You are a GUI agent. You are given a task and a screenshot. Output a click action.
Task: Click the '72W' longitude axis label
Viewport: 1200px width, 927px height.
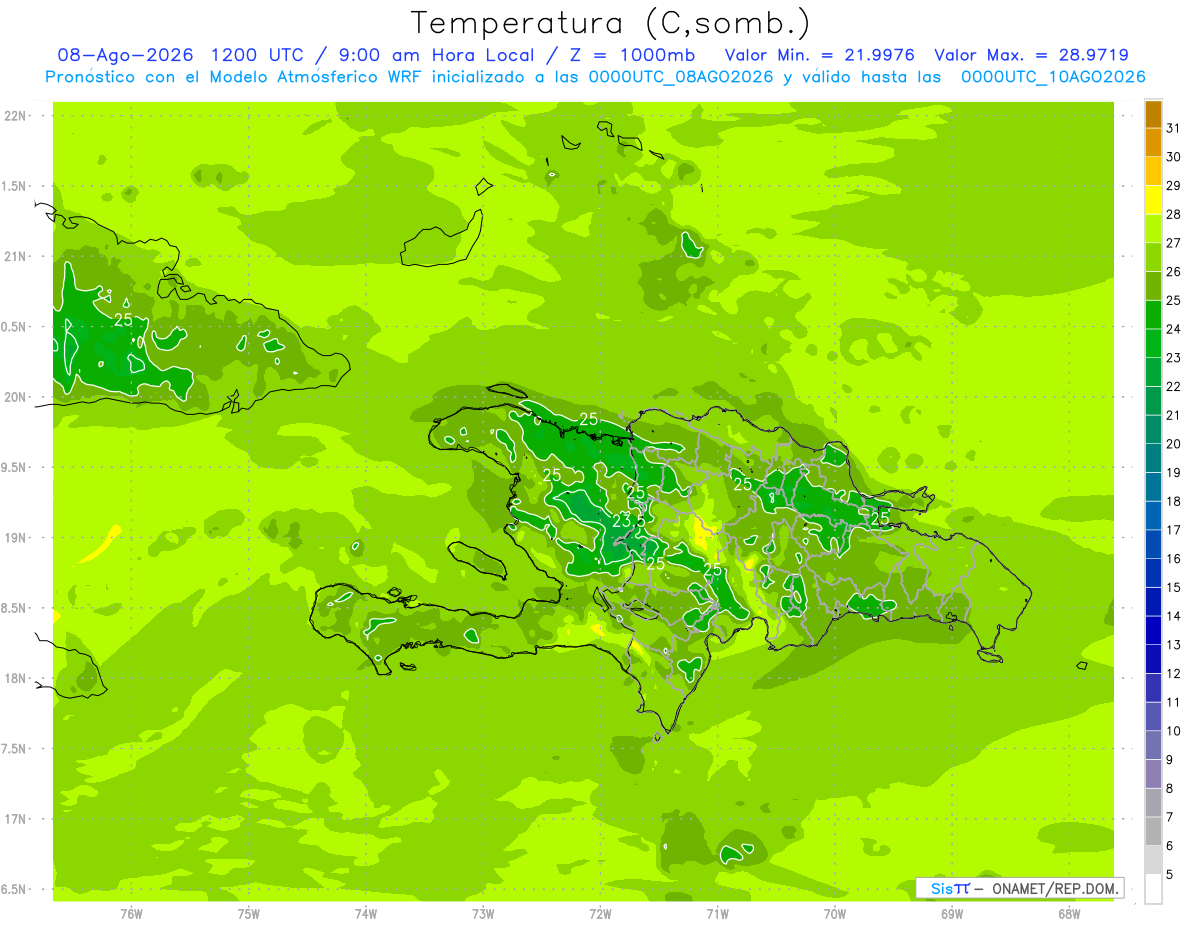pos(601,914)
